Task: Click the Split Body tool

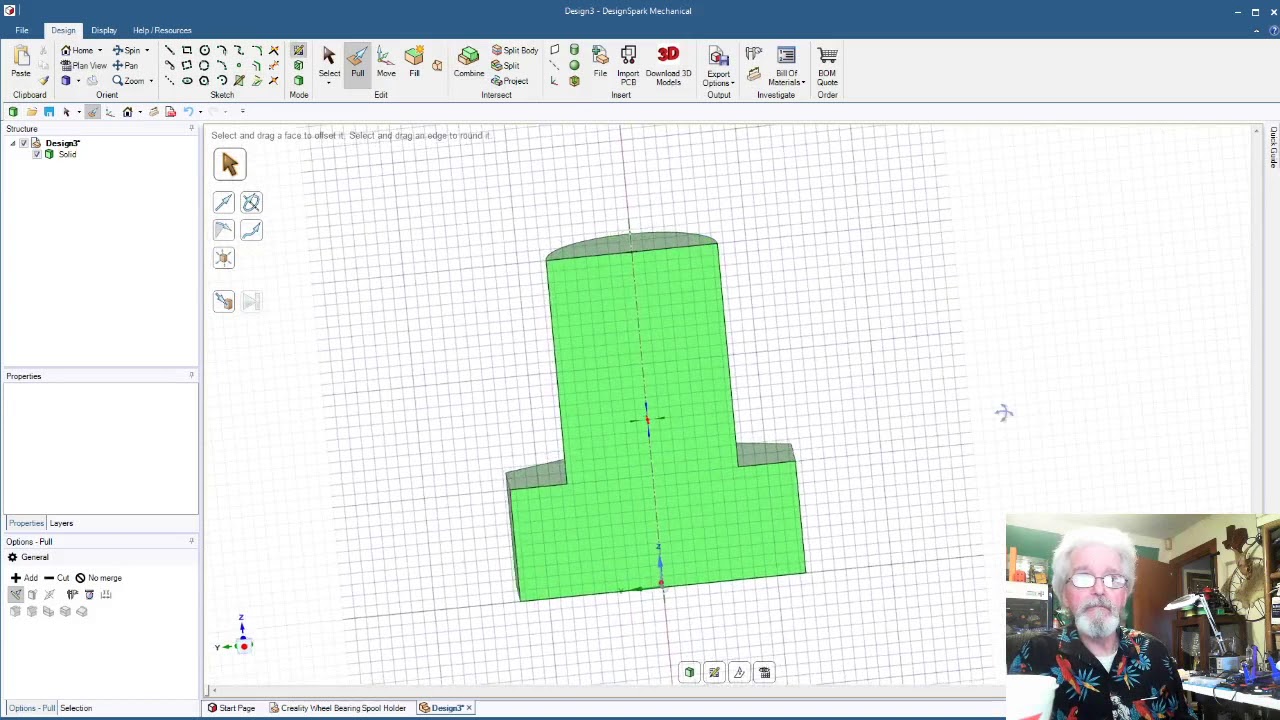Action: tap(515, 50)
